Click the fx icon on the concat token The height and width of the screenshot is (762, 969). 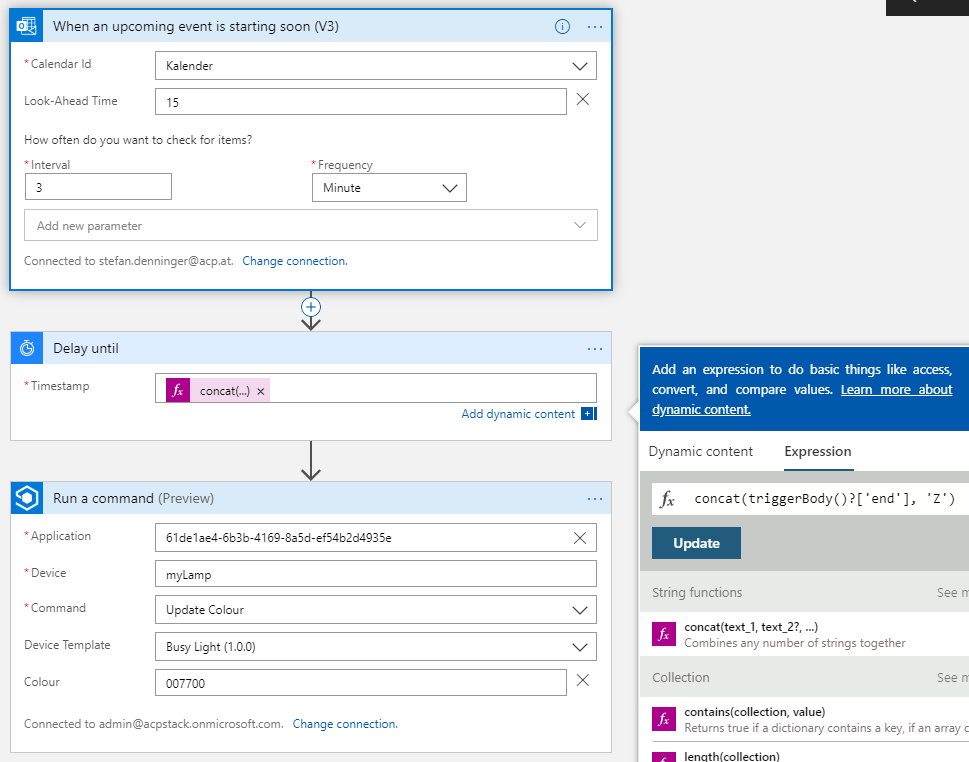178,390
